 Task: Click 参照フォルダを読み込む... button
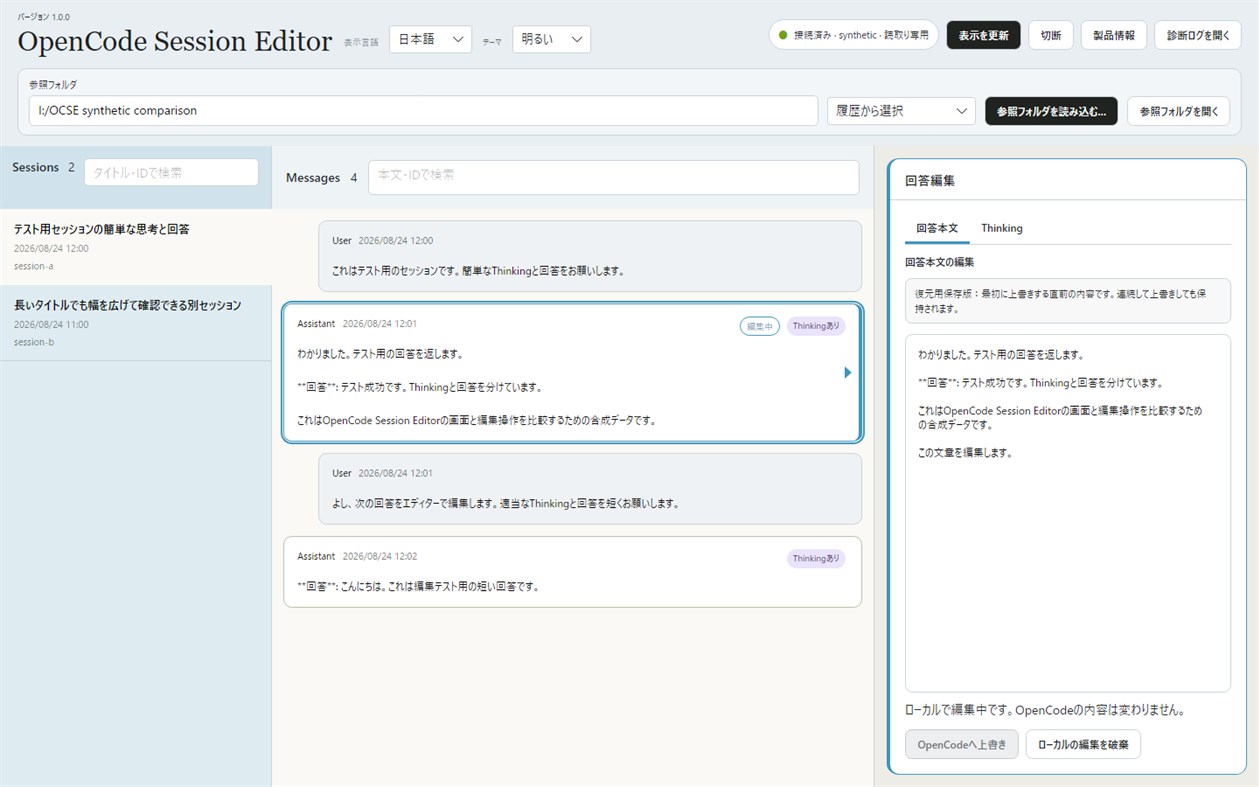pyautogui.click(x=1051, y=111)
